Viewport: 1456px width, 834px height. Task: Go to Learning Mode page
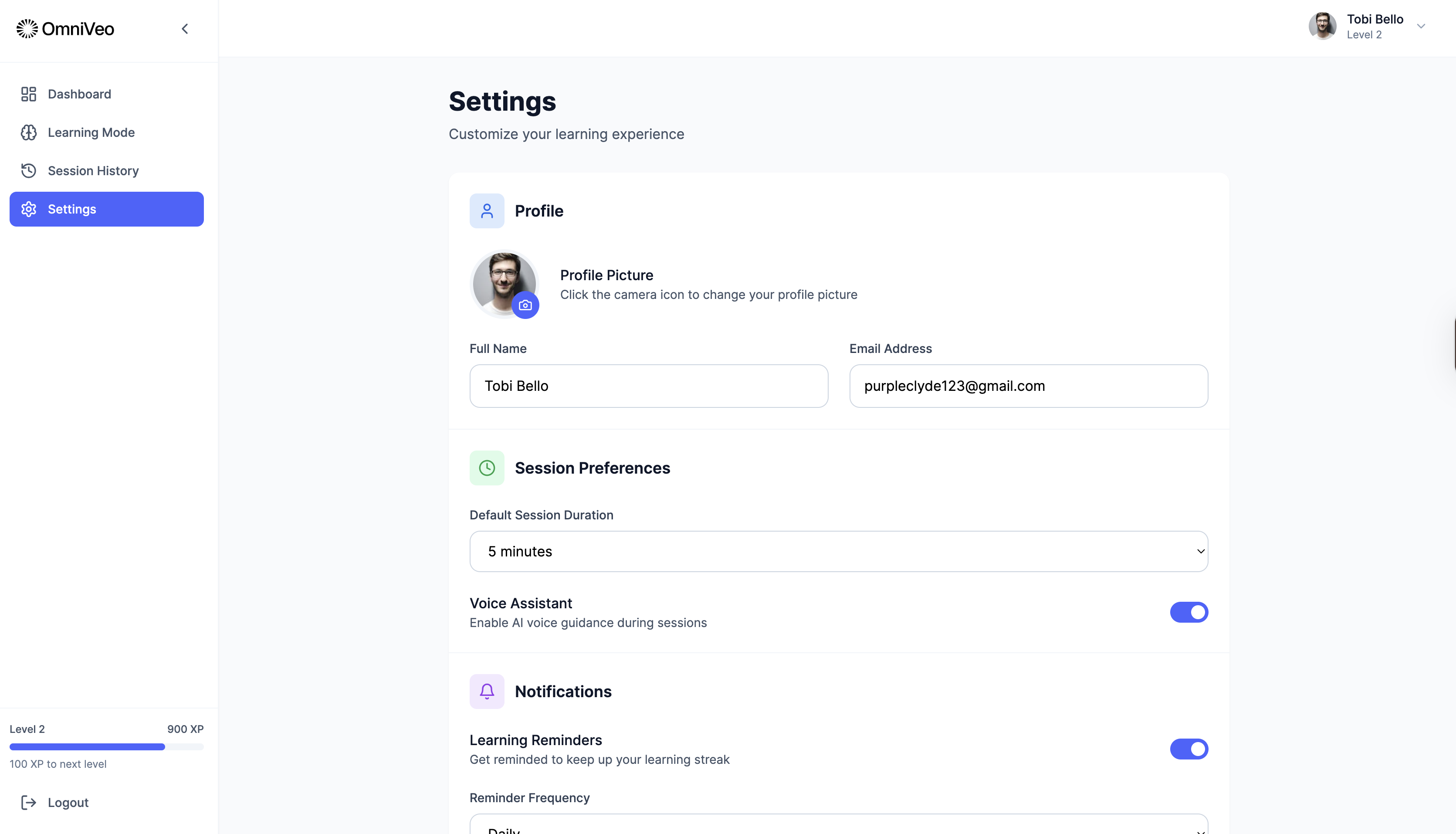pyautogui.click(x=91, y=132)
